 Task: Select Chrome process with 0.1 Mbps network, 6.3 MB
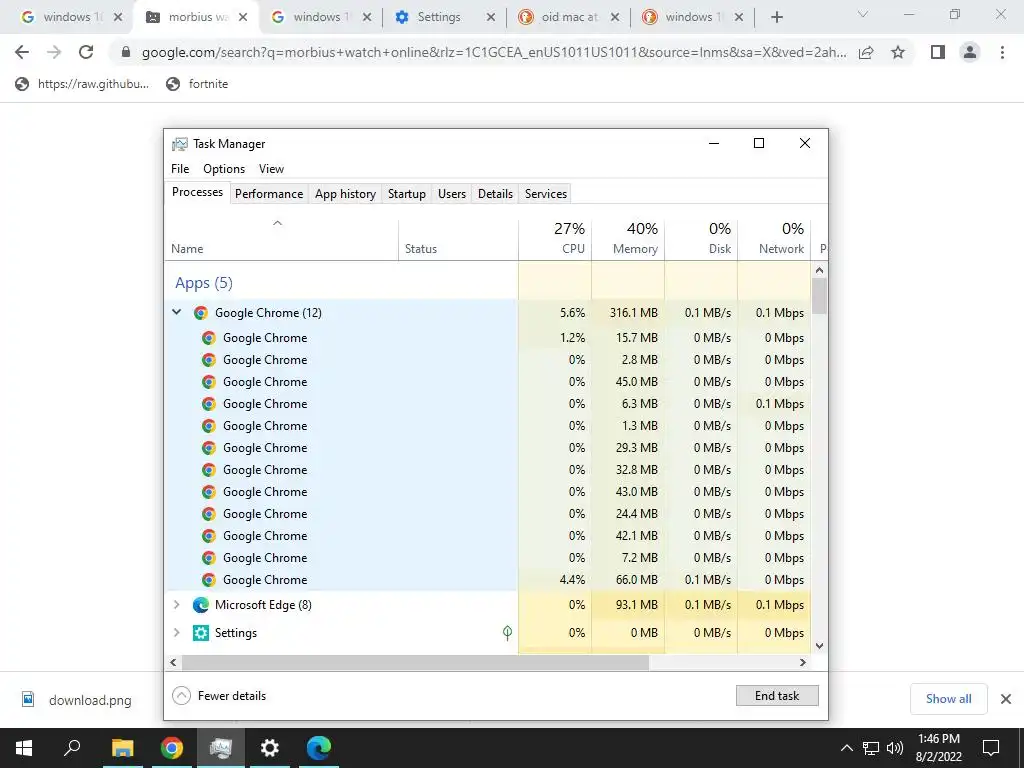click(x=487, y=404)
